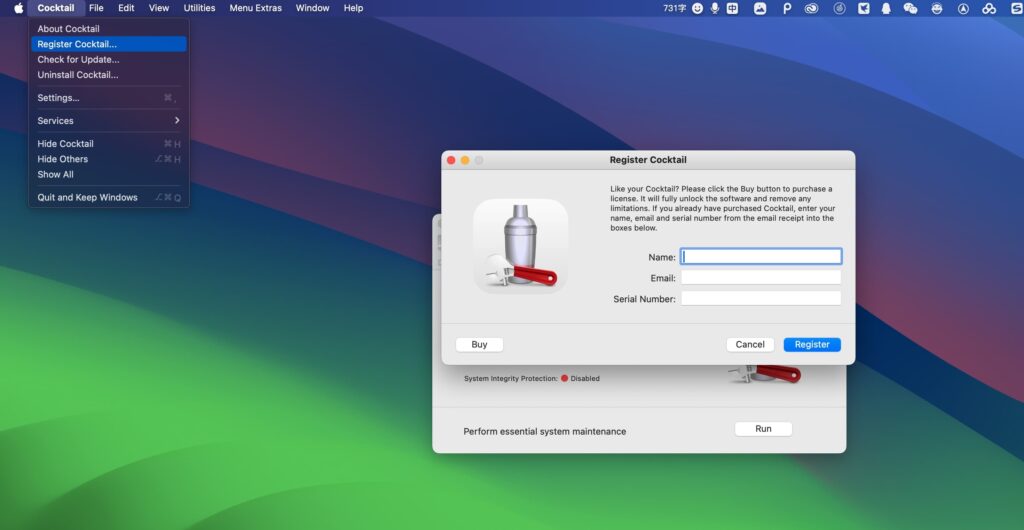
Task: Run essential system maintenance in main window
Action: (x=763, y=429)
